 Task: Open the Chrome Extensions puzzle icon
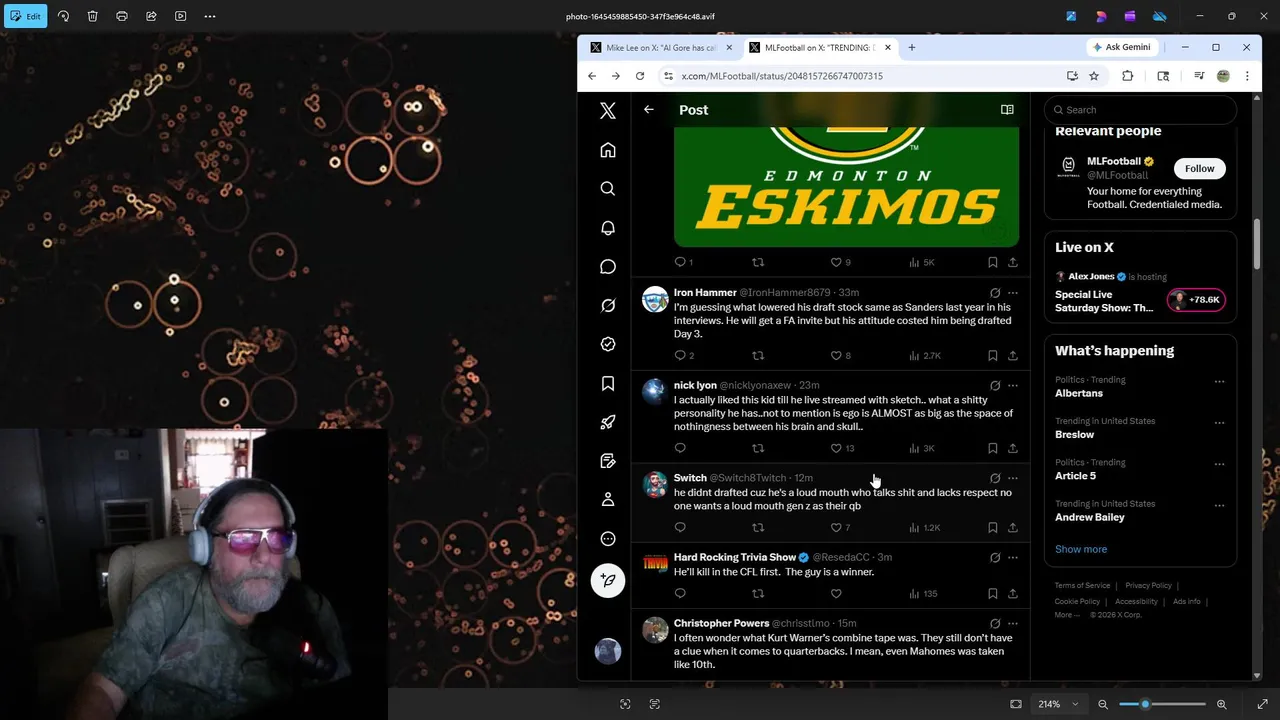pos(1128,76)
